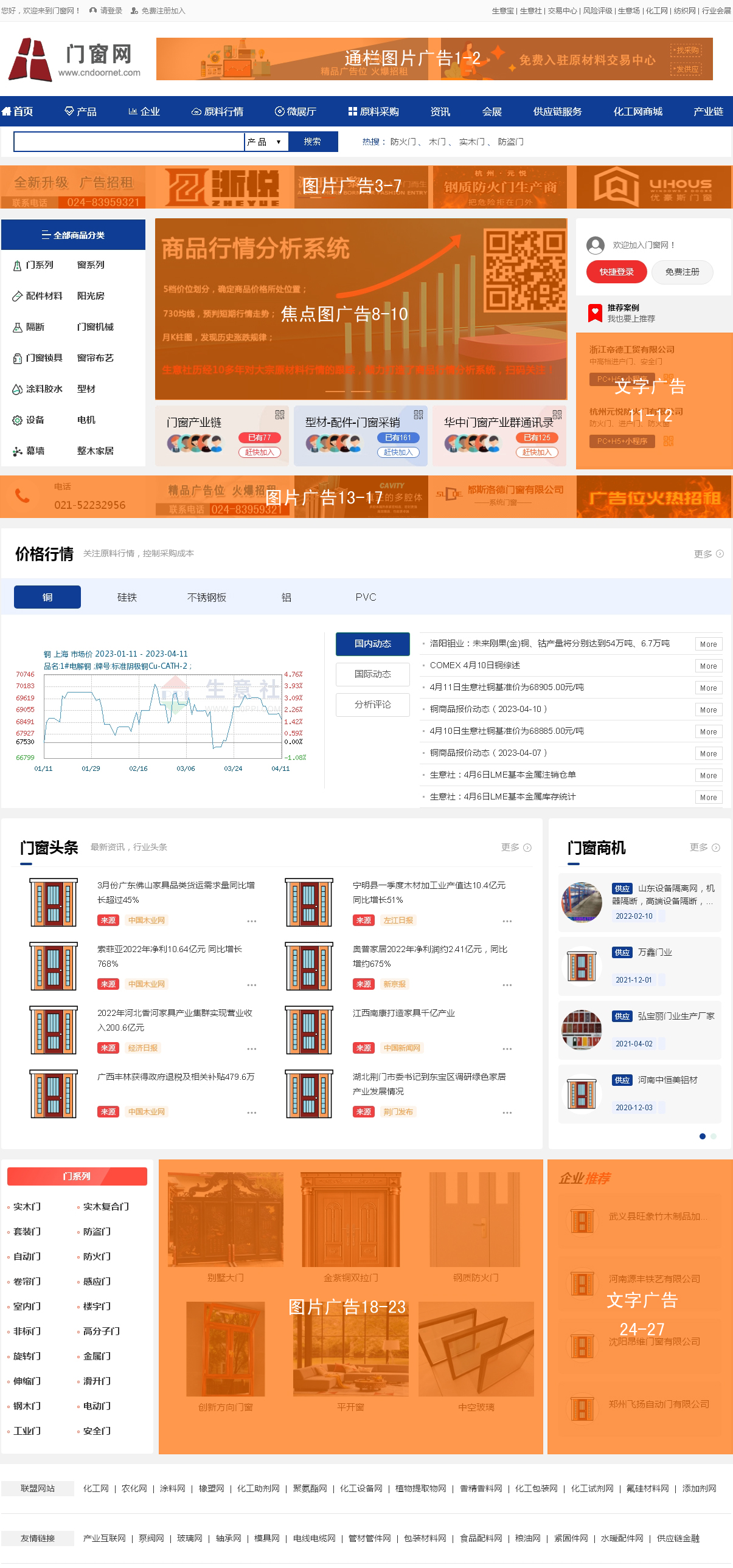
Task: Click the 门窗网 site logo
Action: (74, 60)
